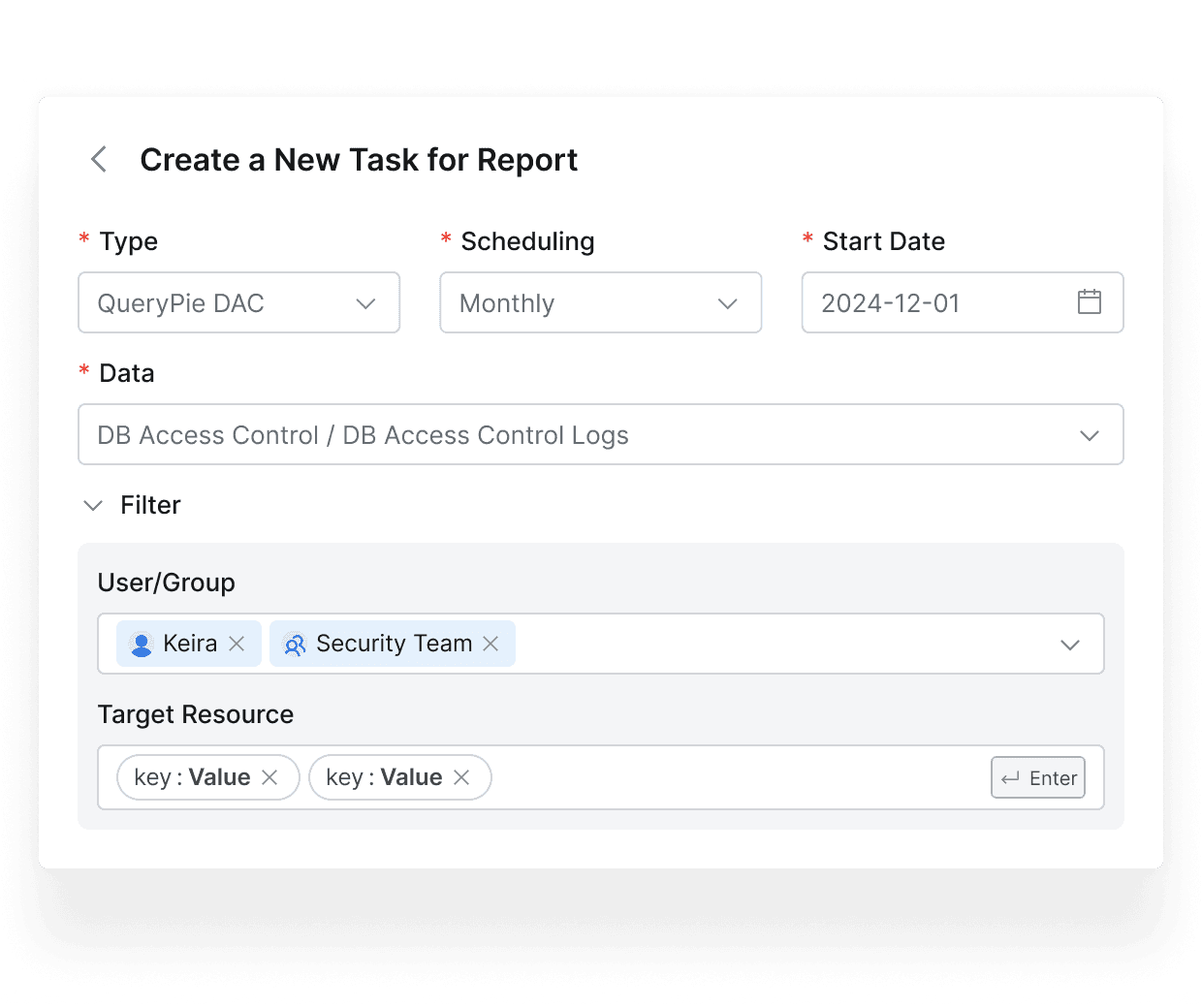Open the calendar icon in Start Date
This screenshot has height=1008, width=1202.
1089,302
